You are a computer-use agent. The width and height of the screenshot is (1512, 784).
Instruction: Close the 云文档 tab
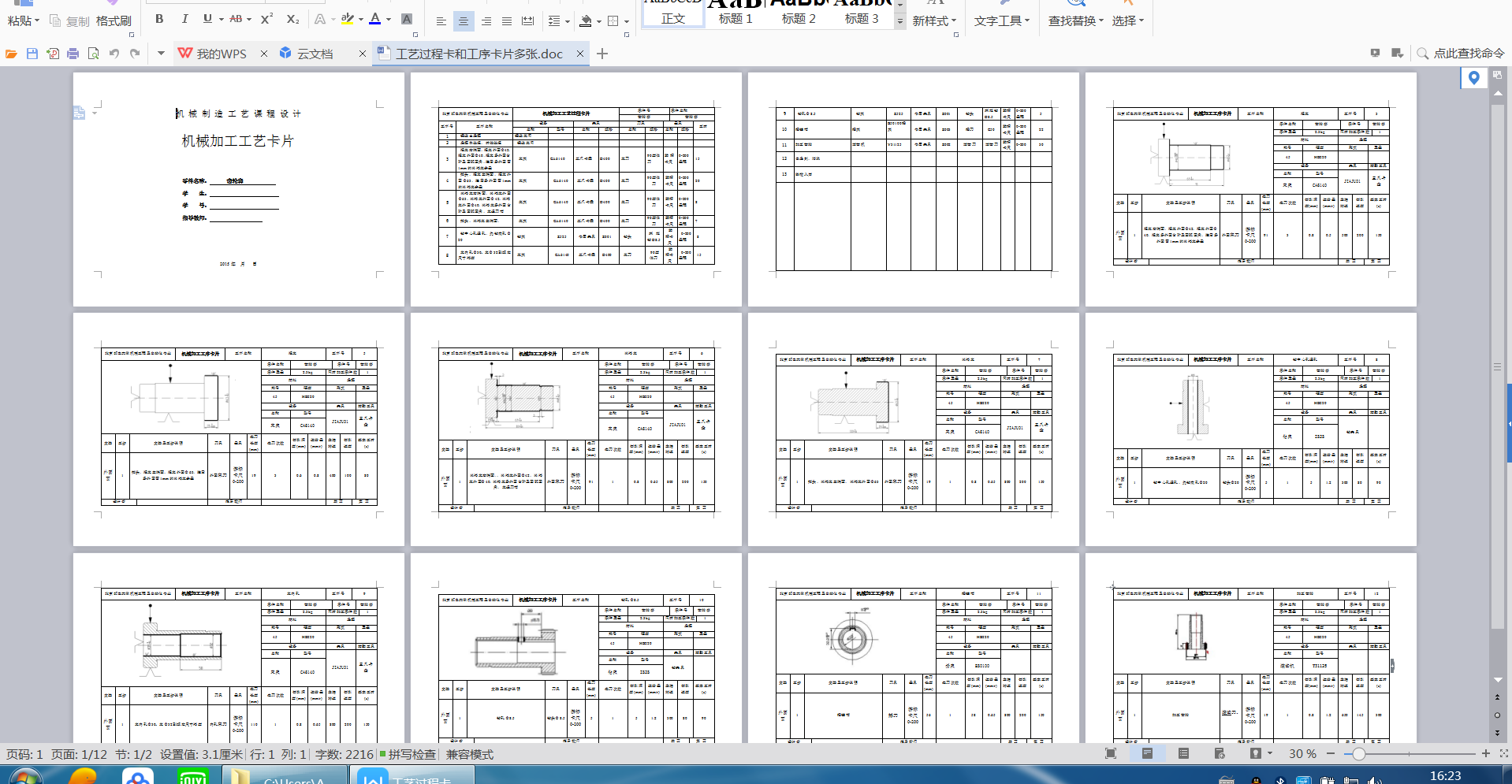pos(363,54)
